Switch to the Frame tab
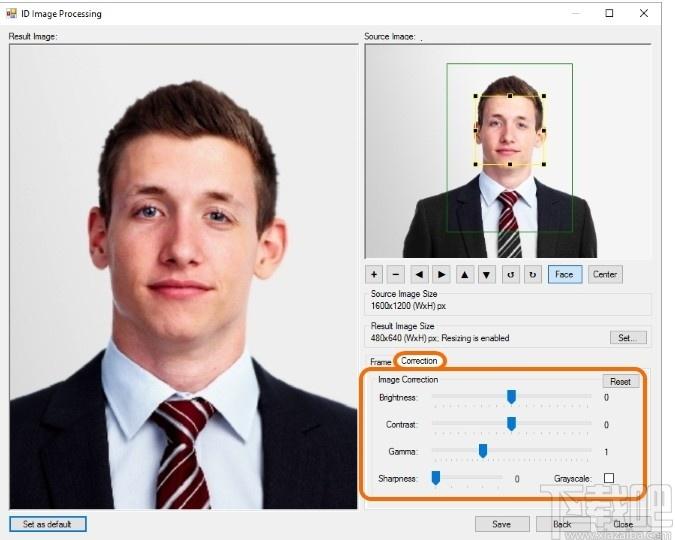 pos(381,362)
